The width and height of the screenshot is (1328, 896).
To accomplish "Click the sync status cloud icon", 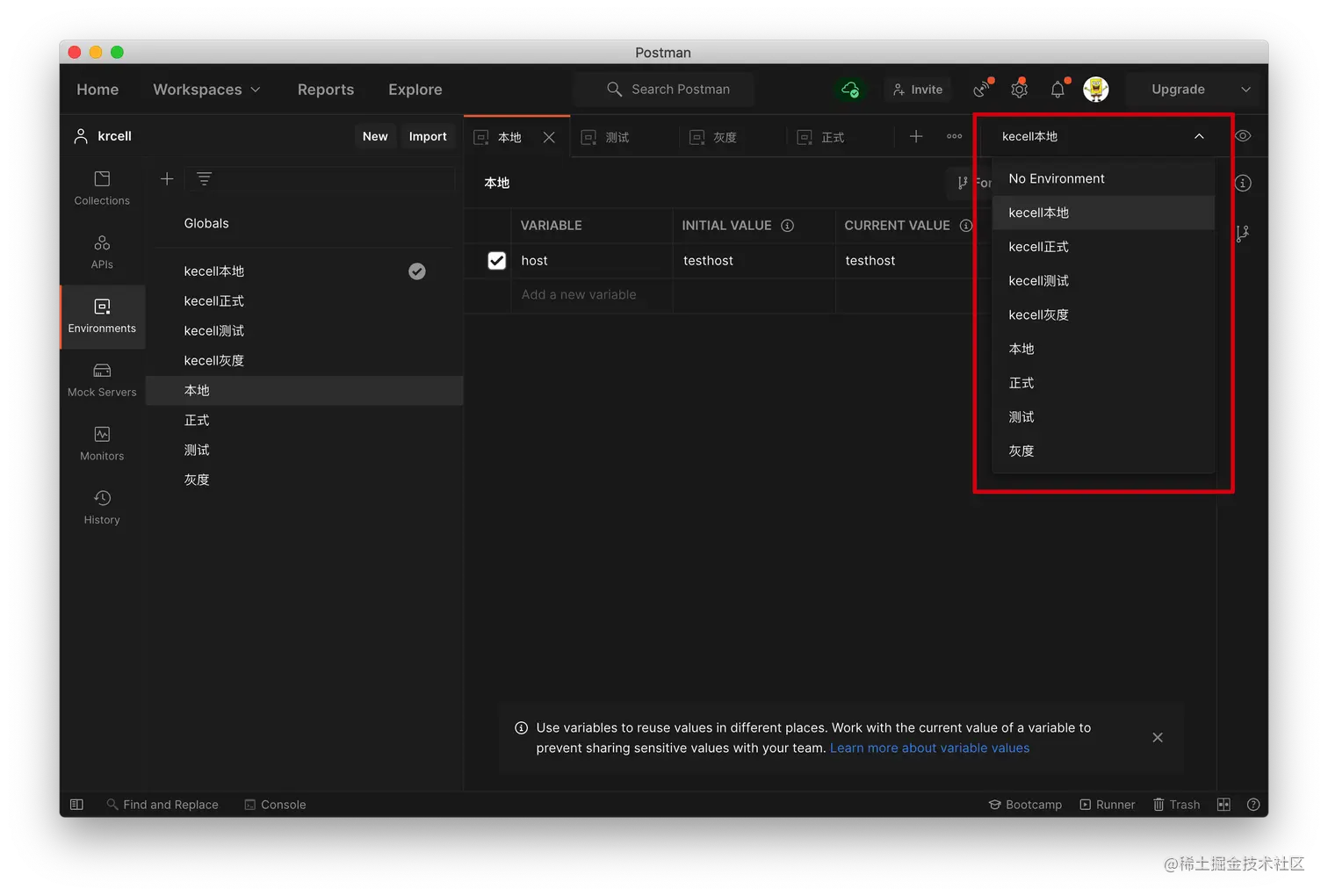I will pos(849,90).
